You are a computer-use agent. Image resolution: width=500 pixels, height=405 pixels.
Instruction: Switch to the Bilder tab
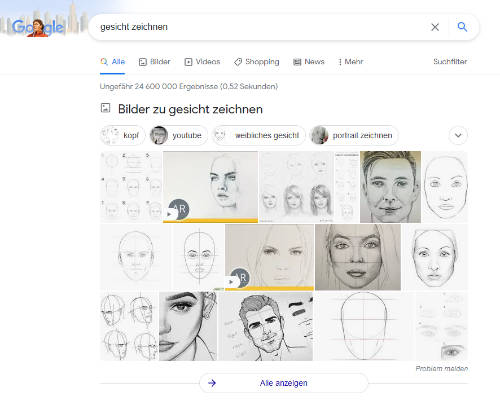click(155, 62)
